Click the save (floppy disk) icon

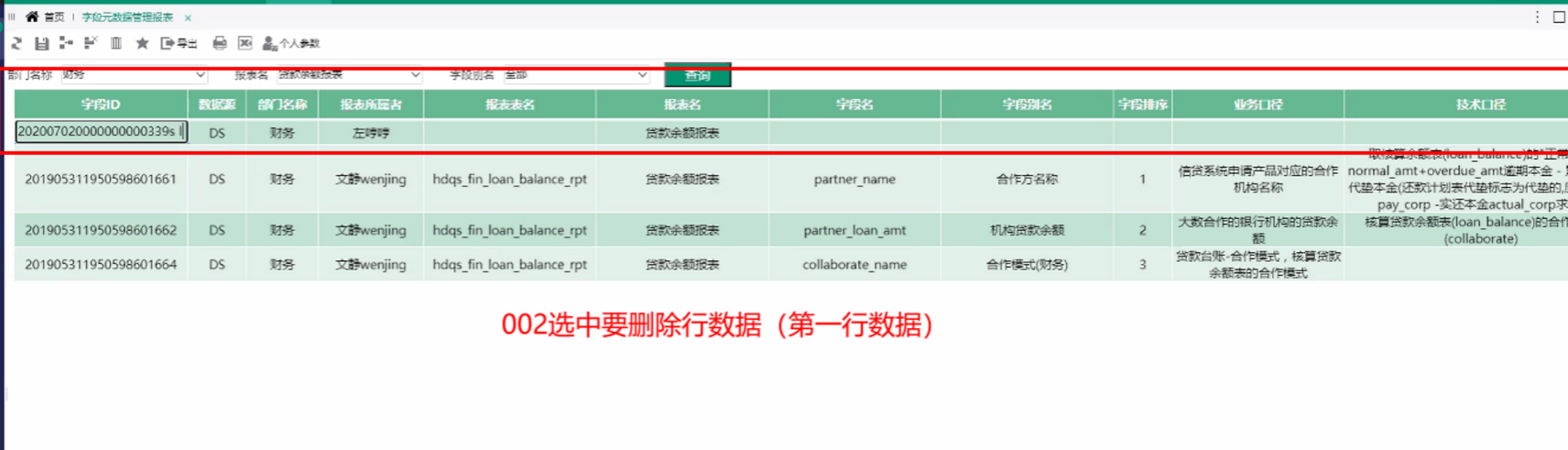(x=41, y=43)
